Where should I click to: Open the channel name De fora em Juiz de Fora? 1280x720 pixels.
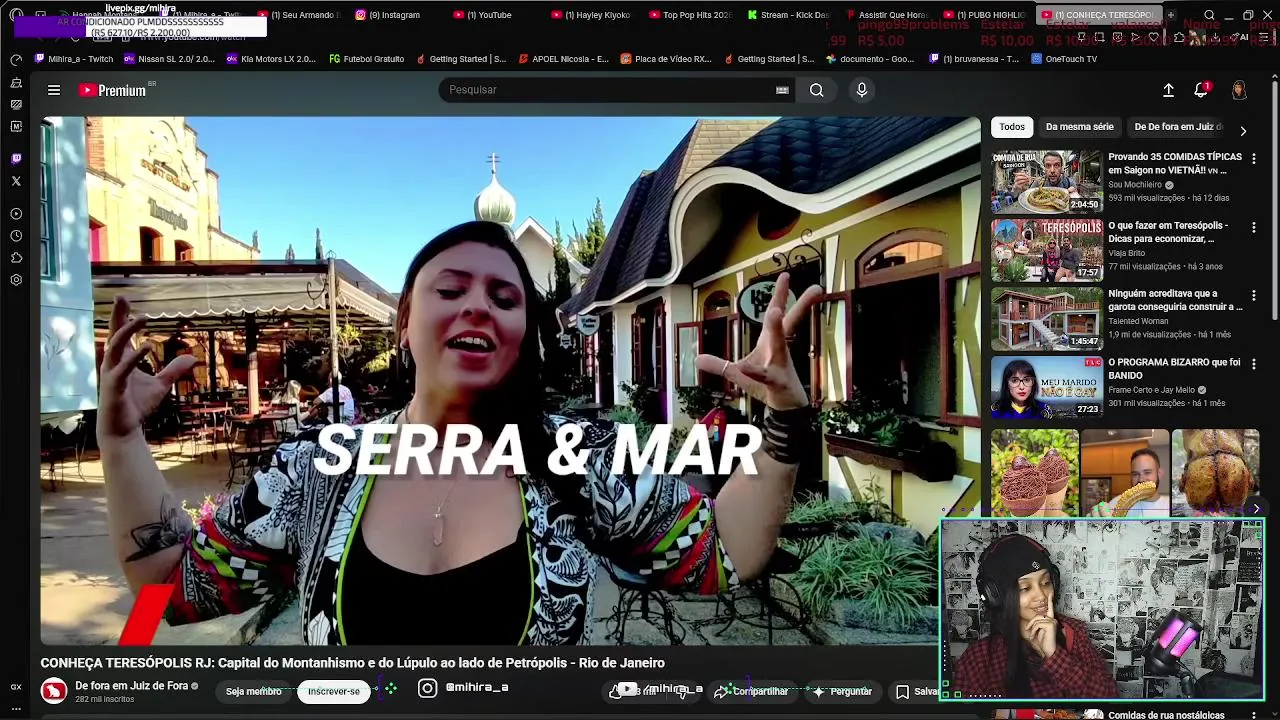pos(131,686)
